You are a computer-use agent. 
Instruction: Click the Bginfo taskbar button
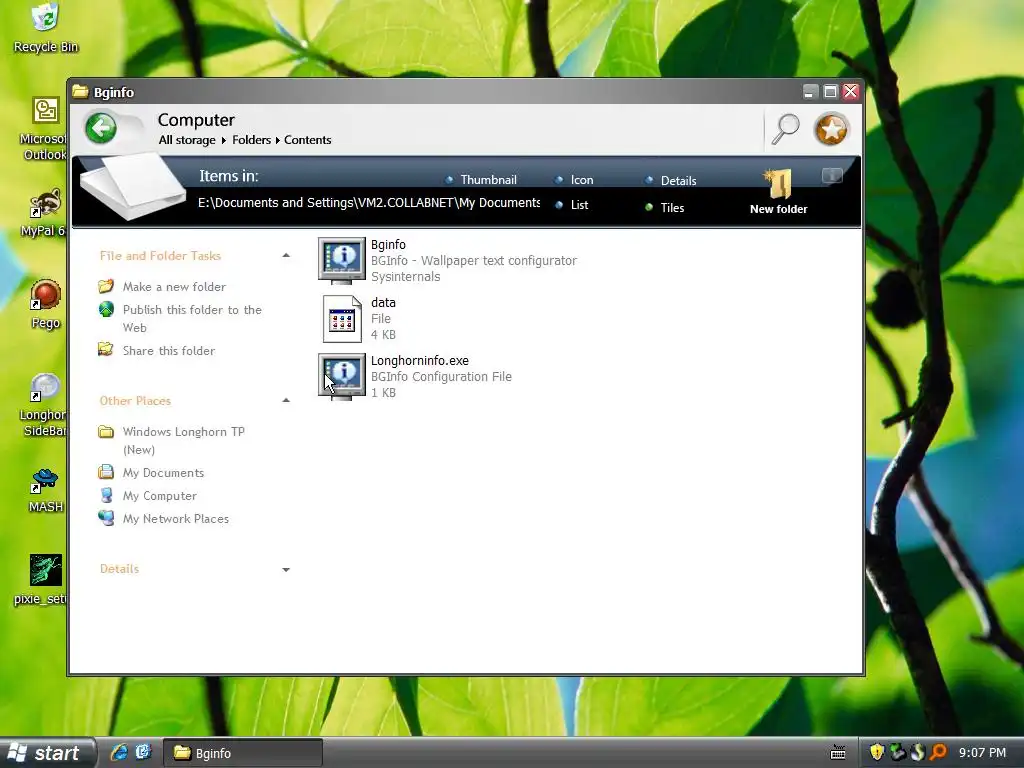(242, 753)
